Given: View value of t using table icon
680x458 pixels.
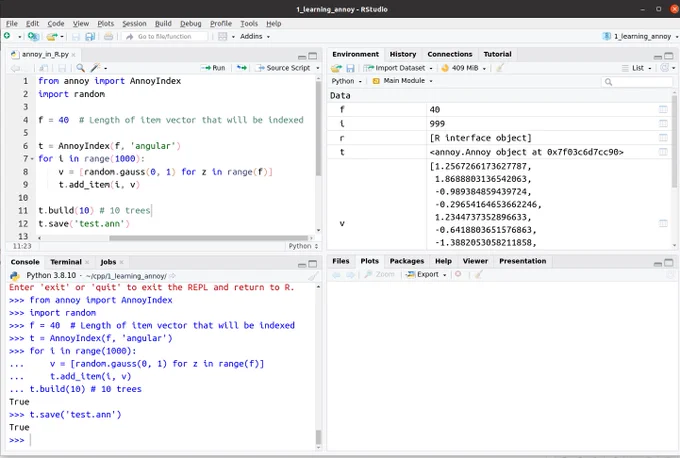Looking at the screenshot, I should 663,152.
